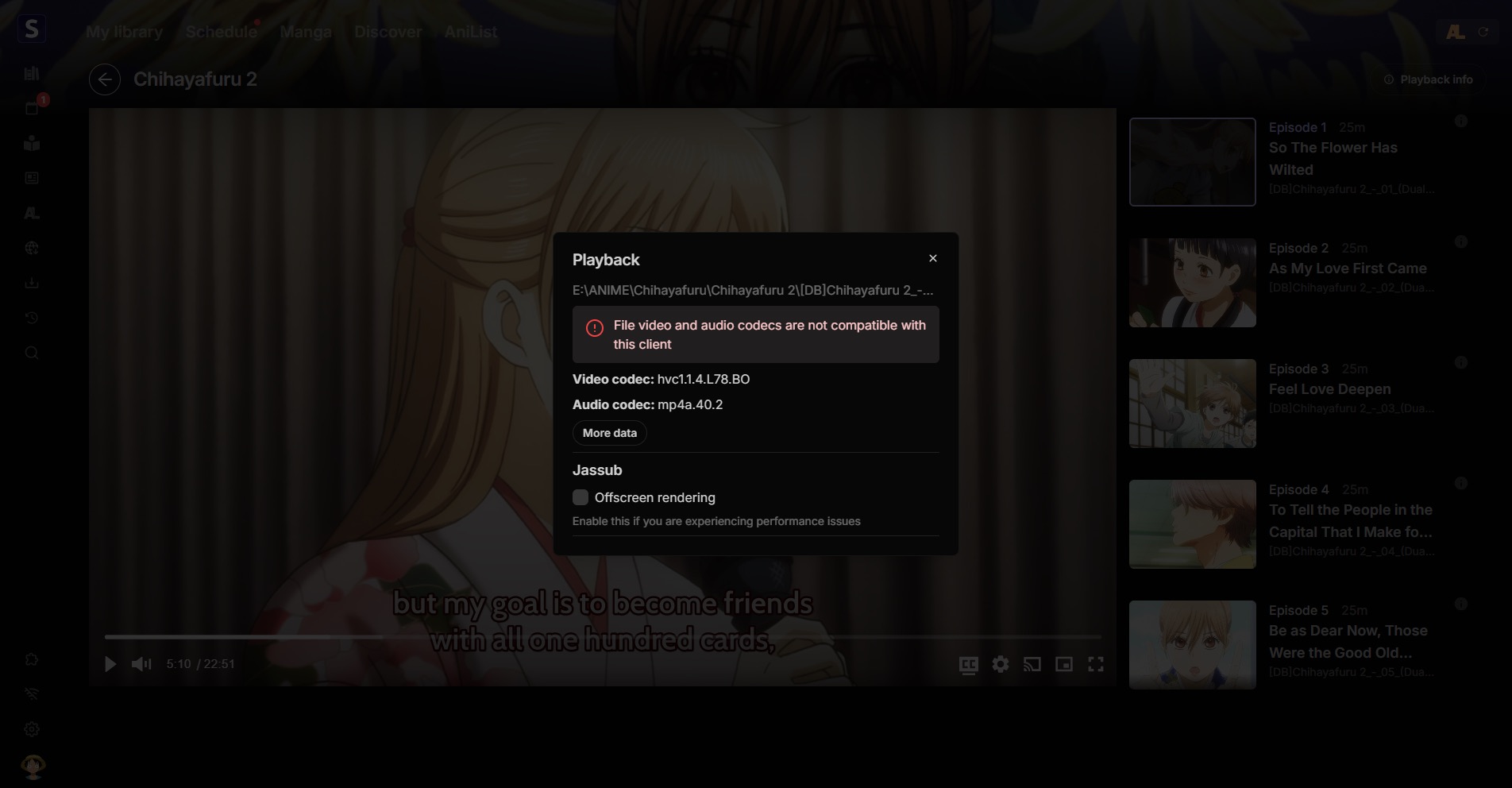1512x788 pixels.
Task: Open info icon for Episode 3
Action: pos(1460,362)
